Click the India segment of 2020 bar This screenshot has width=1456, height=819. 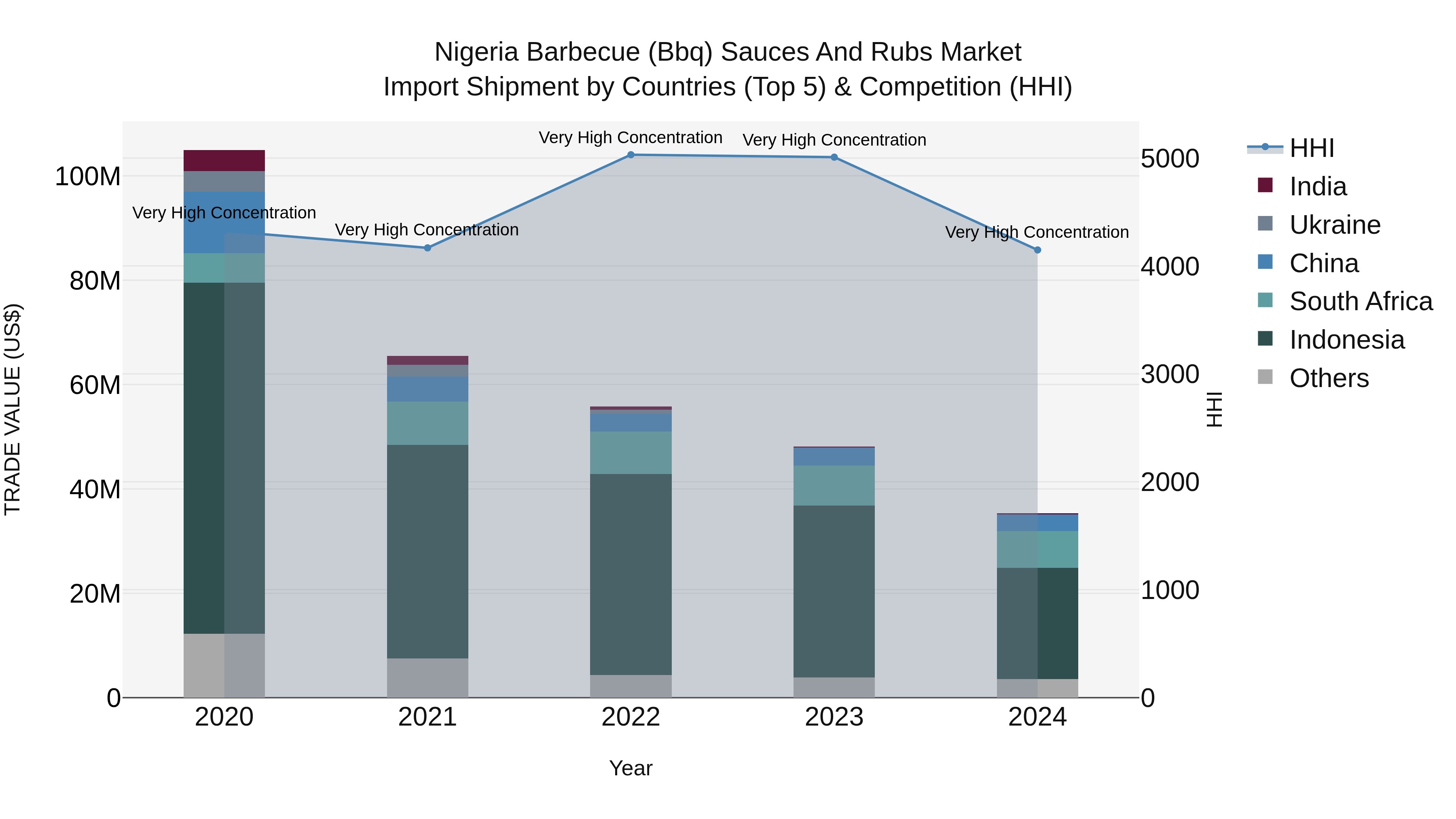[x=224, y=161]
